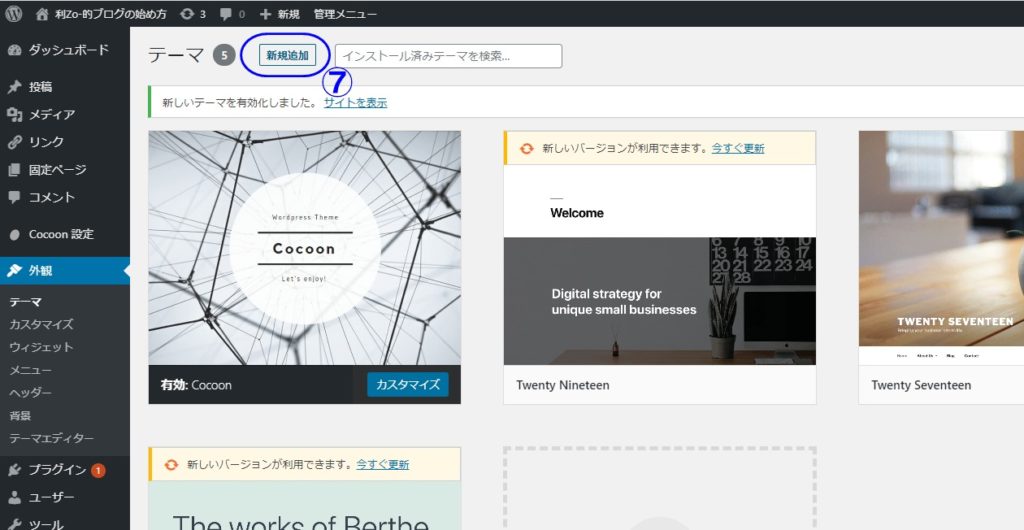Open テーマエディター submenu item

[51, 438]
